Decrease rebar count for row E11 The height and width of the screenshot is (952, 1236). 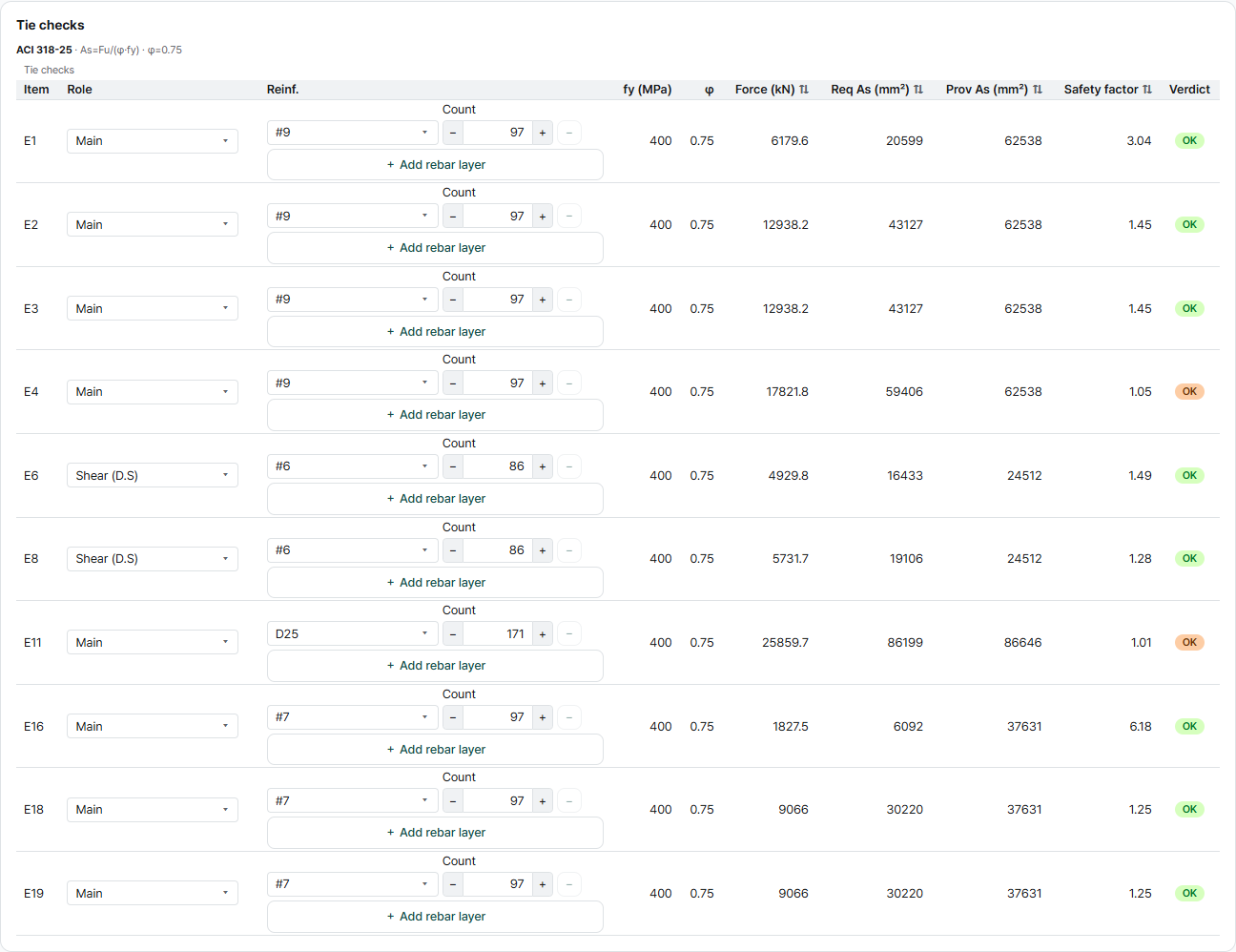click(x=453, y=634)
